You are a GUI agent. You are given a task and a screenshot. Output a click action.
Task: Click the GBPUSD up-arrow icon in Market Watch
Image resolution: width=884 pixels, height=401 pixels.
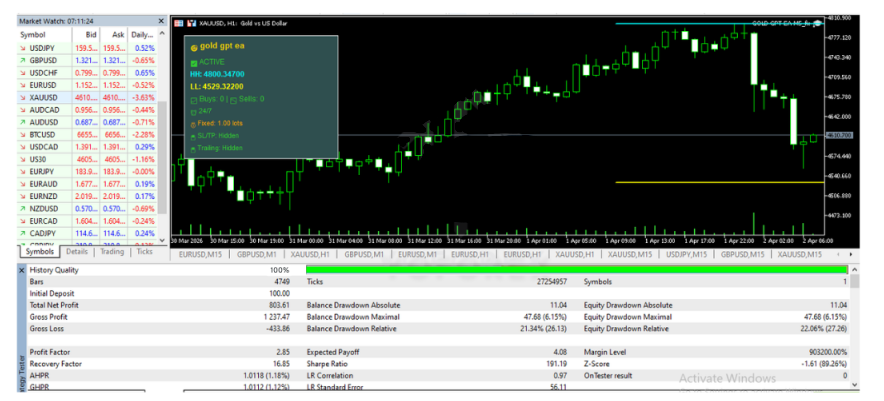click(x=23, y=60)
